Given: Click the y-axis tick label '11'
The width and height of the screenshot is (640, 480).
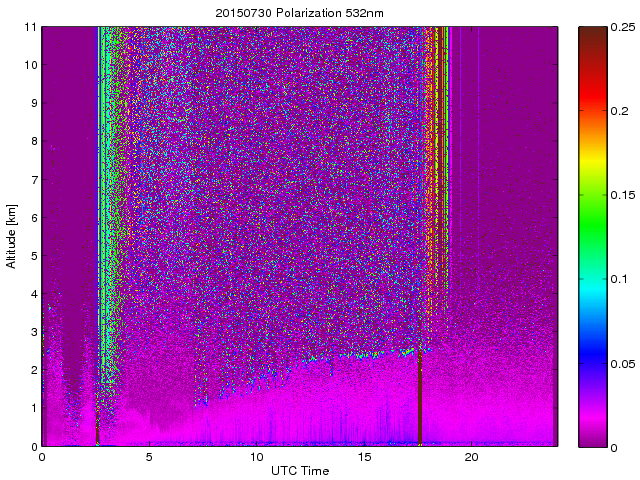Looking at the screenshot, I should point(31,27).
